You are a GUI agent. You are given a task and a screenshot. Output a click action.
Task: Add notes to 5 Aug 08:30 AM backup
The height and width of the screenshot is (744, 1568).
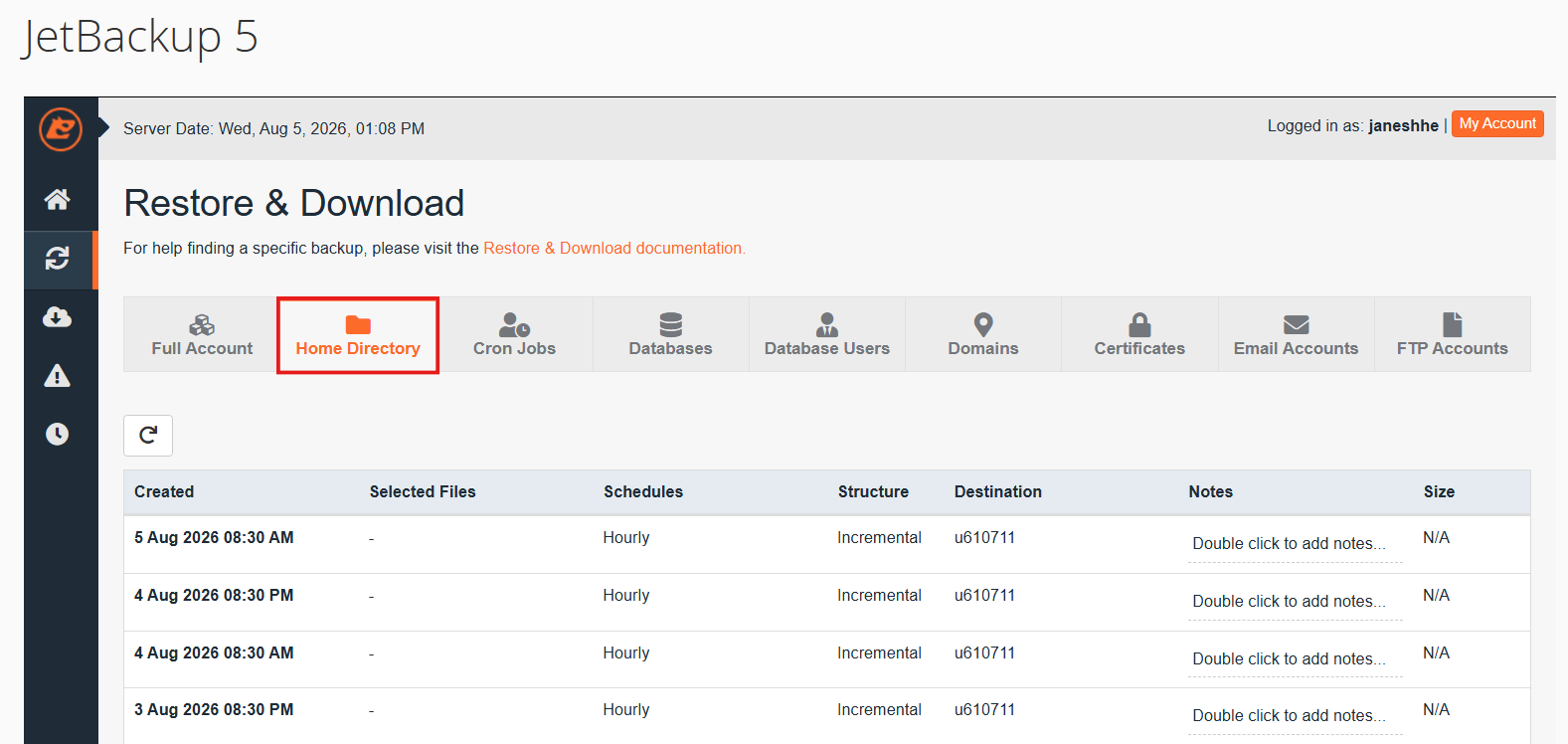(1295, 544)
